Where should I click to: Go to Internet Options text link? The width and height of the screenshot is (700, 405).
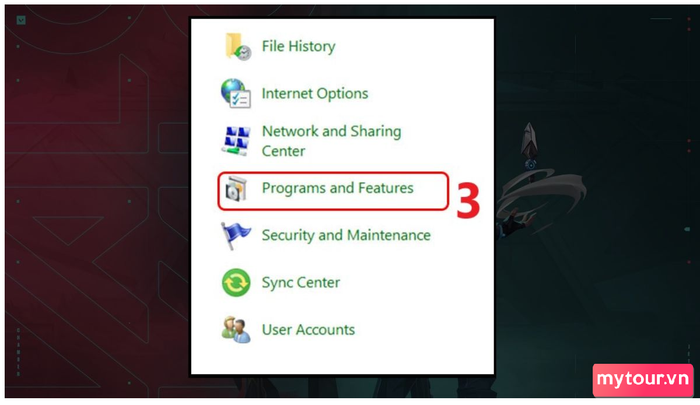point(315,94)
